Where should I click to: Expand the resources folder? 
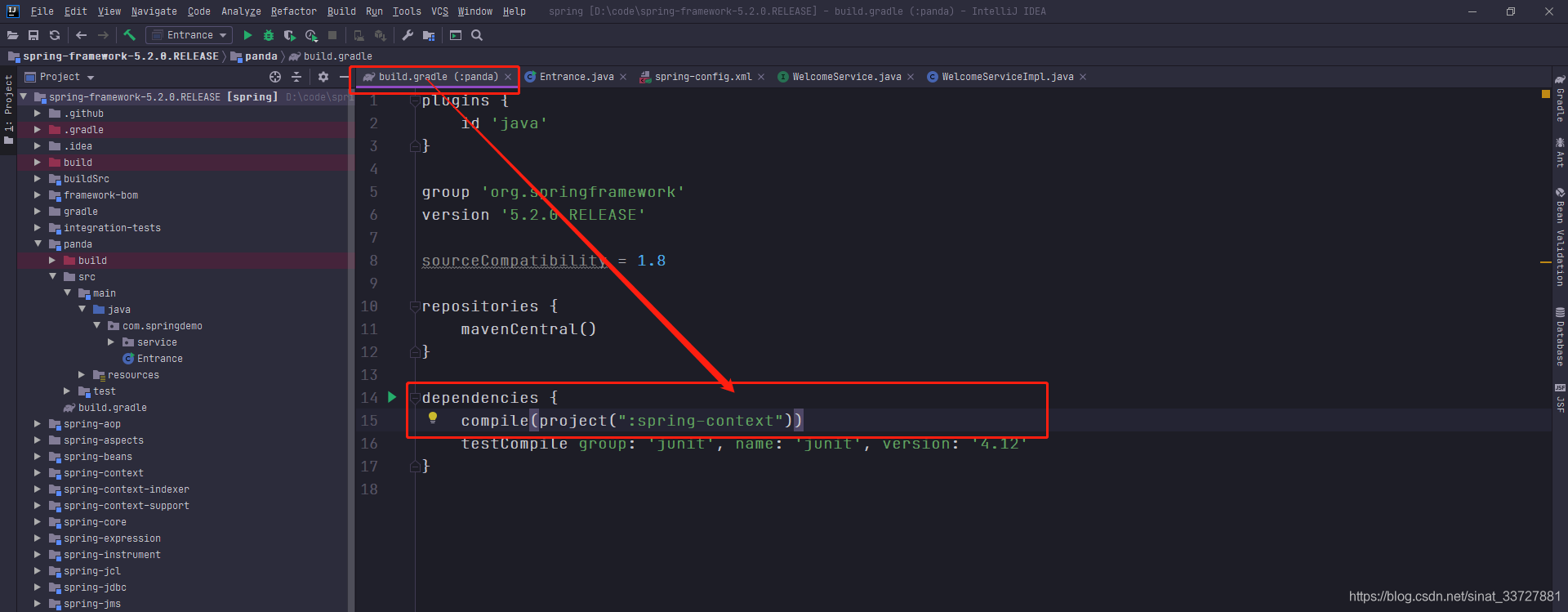coord(82,375)
